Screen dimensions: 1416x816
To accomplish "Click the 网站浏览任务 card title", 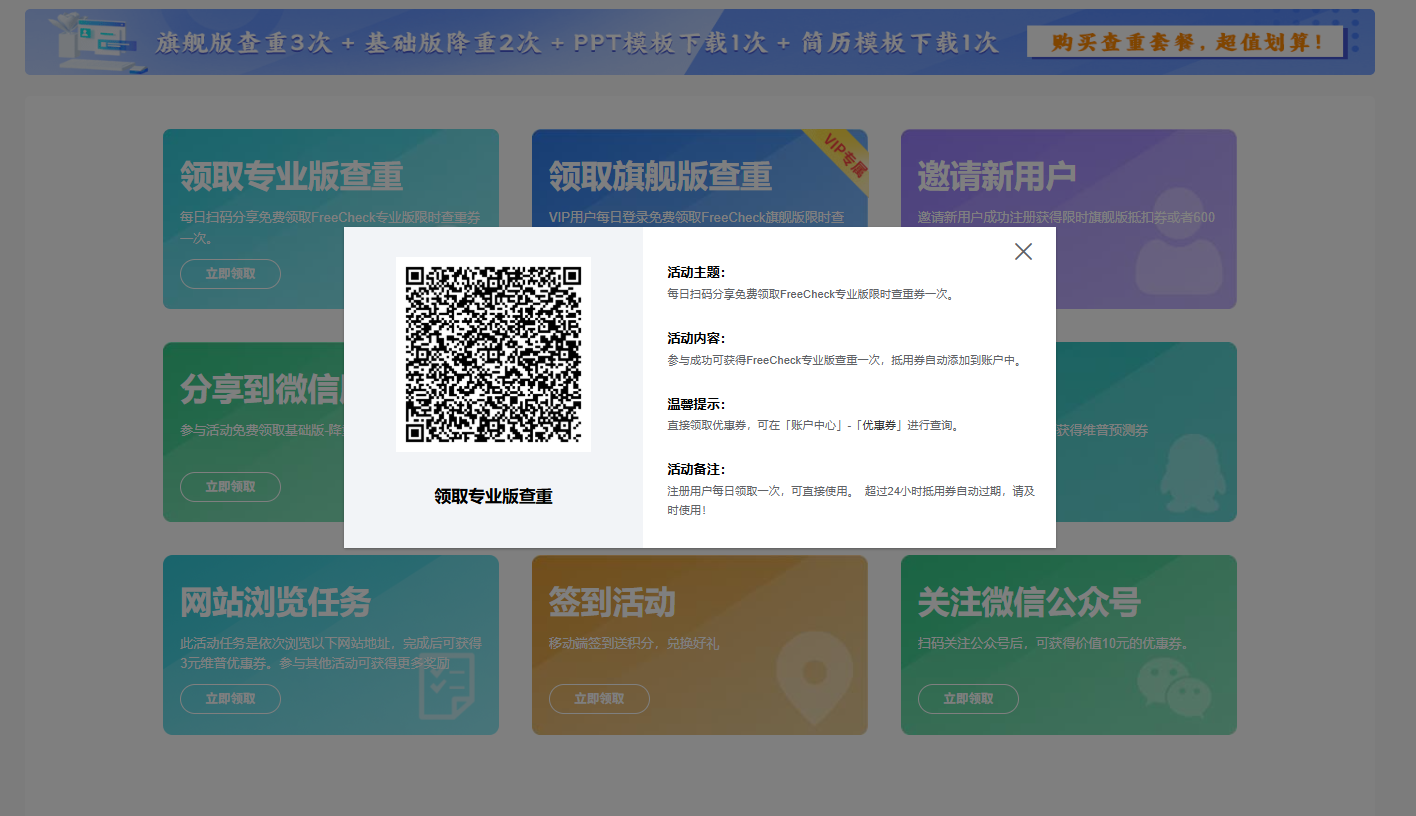I will click(x=275, y=603).
